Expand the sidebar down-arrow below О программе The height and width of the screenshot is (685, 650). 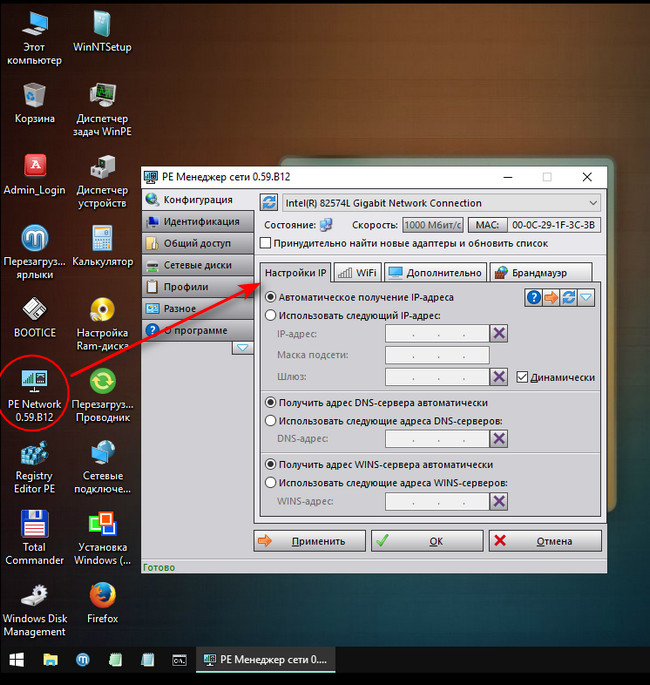pos(242,348)
